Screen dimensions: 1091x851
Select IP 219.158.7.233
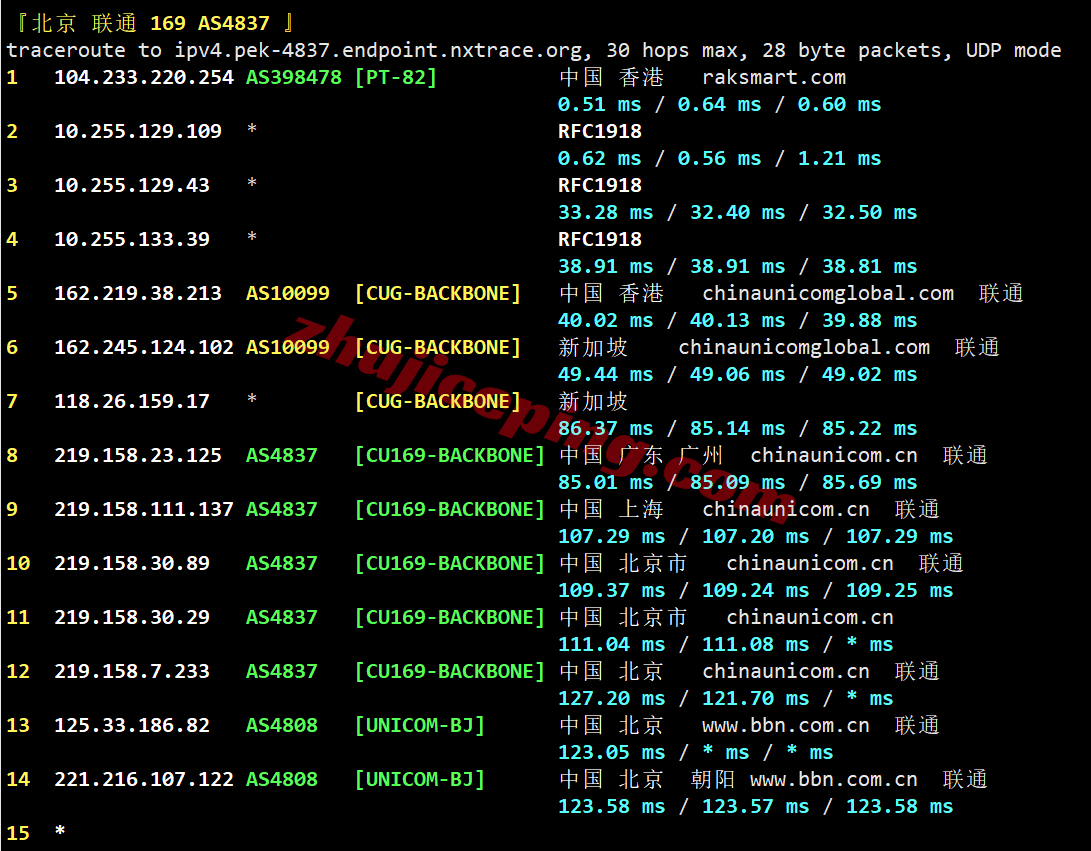[x=132, y=671]
